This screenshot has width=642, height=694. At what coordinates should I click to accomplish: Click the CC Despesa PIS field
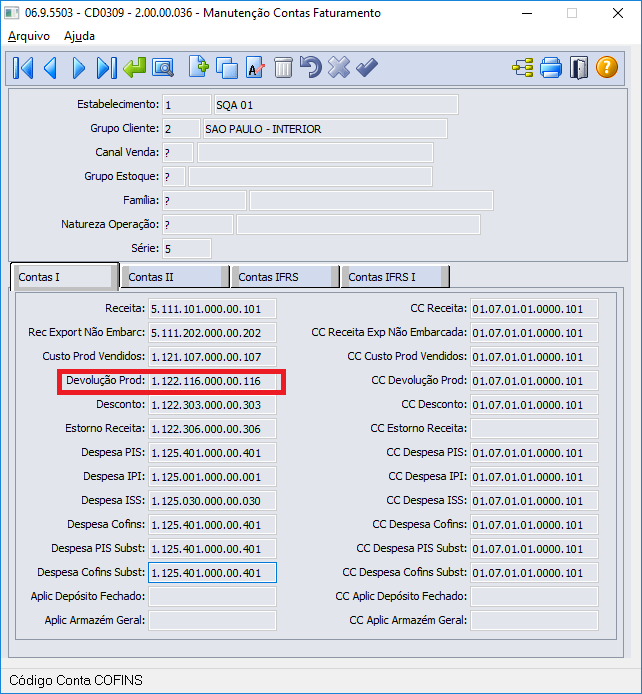click(x=534, y=452)
